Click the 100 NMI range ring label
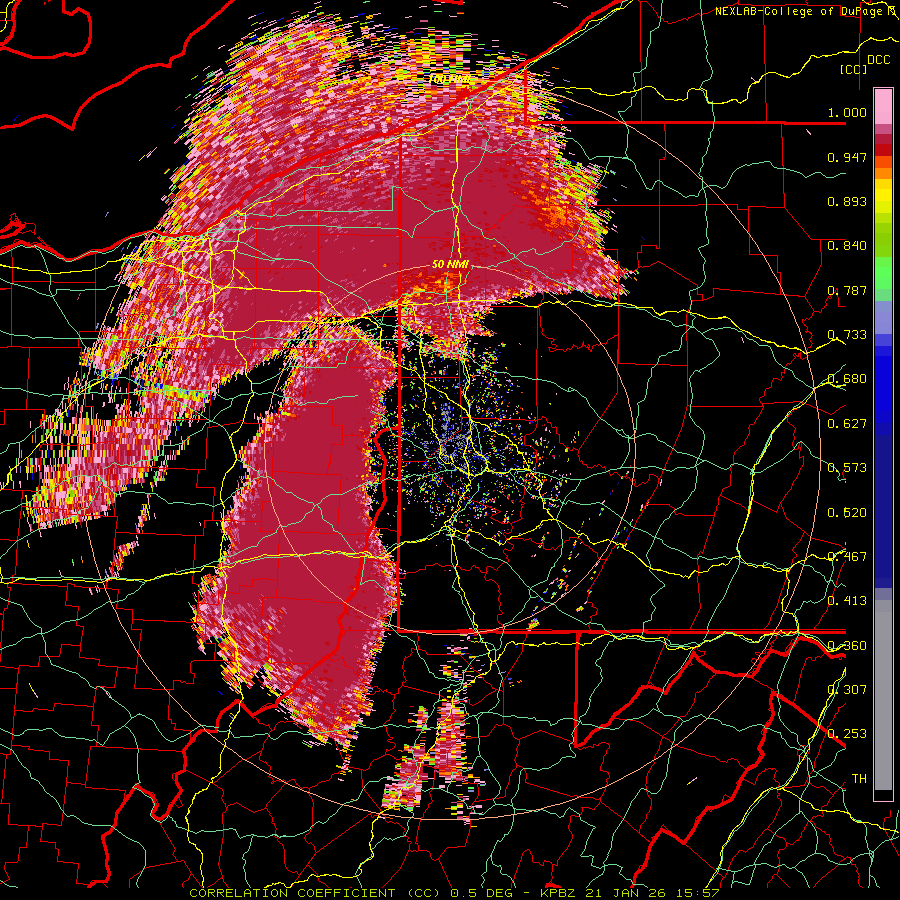 click(x=450, y=79)
